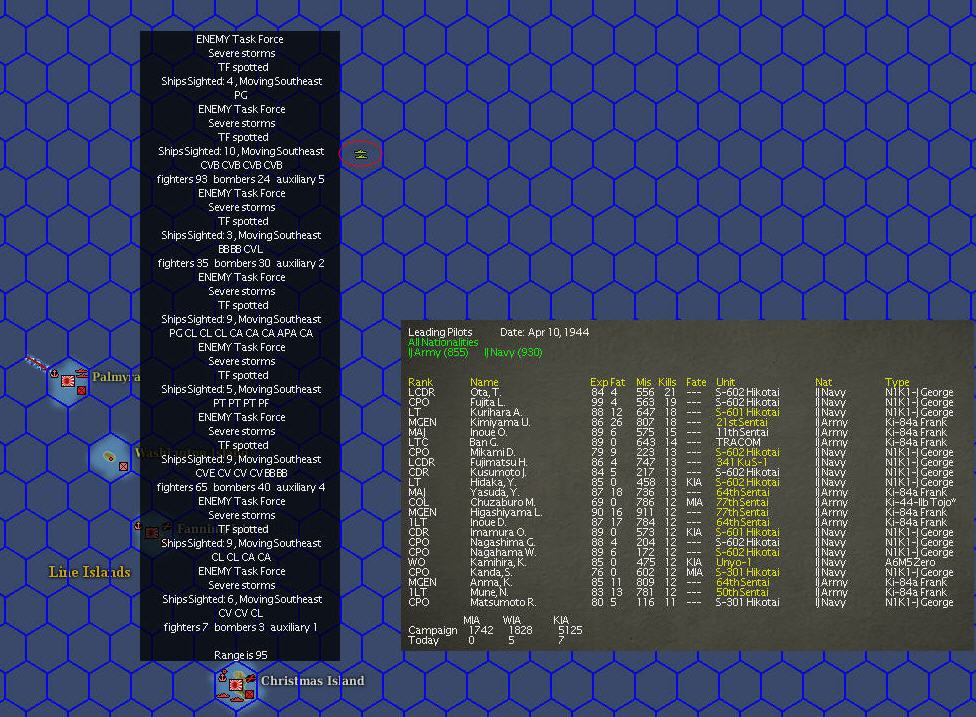Click the red ship task force icon at Palmyra
Image resolution: width=976 pixels, height=717 pixels.
tap(82, 374)
